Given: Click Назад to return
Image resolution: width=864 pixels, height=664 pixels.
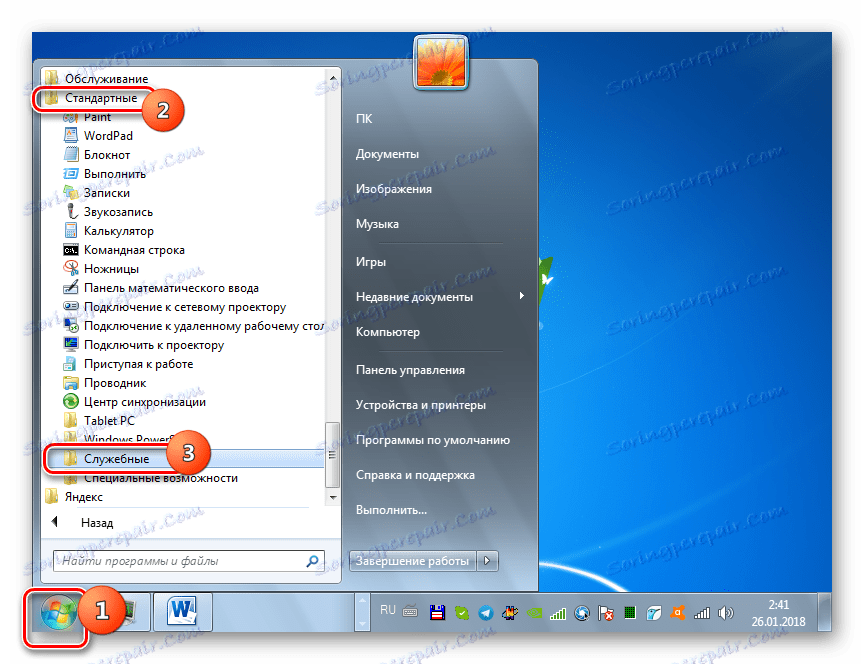Looking at the screenshot, I should pyautogui.click(x=97, y=523).
